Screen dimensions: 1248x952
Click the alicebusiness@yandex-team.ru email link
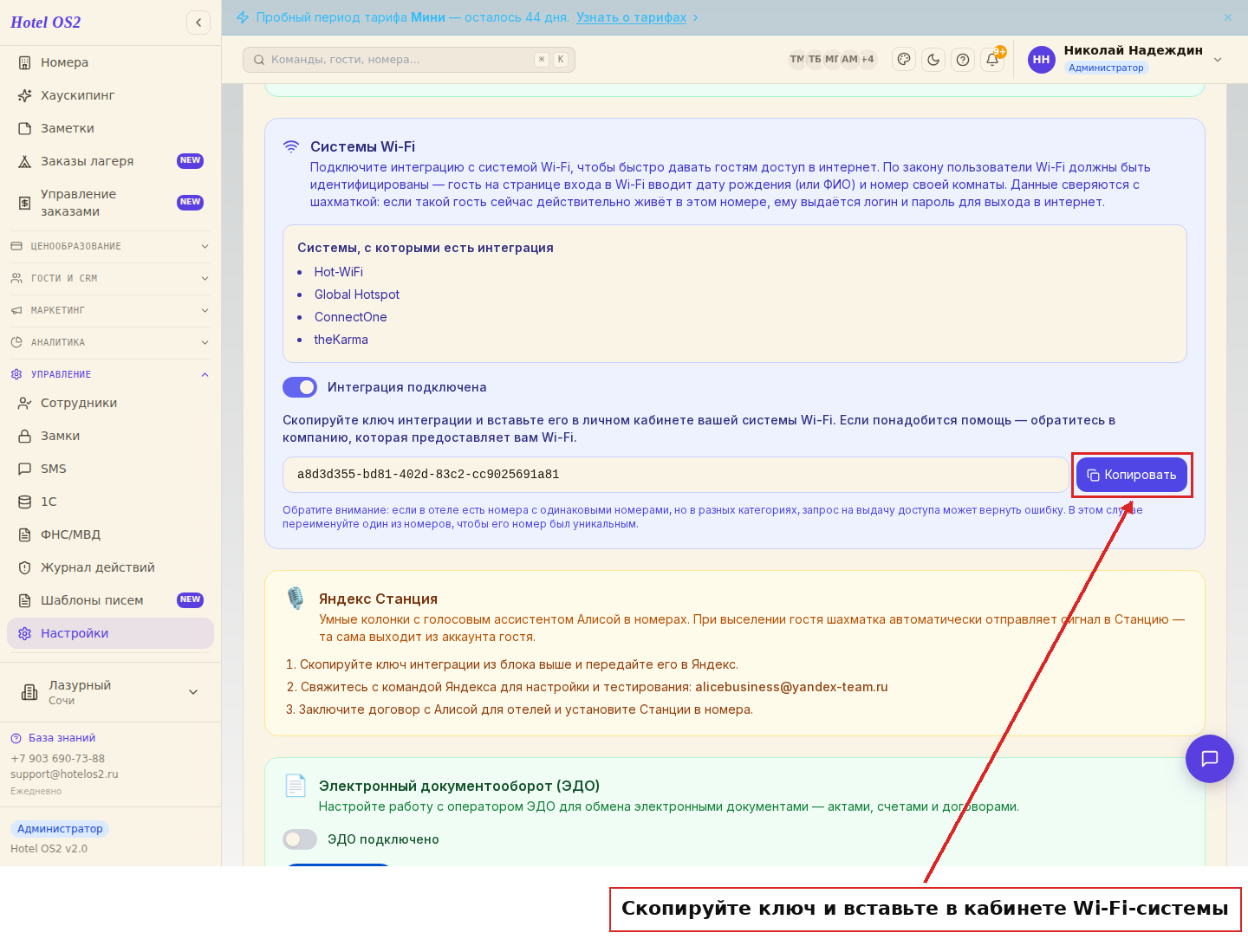(791, 687)
